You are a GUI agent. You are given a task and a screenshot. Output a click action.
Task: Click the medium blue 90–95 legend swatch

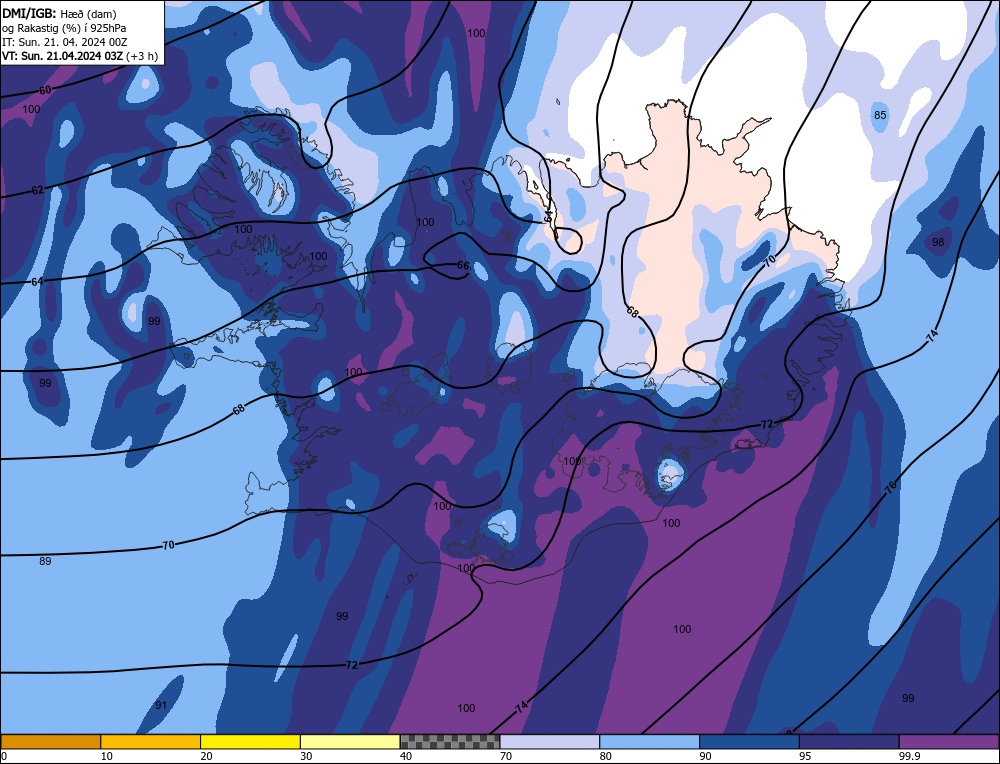(749, 741)
